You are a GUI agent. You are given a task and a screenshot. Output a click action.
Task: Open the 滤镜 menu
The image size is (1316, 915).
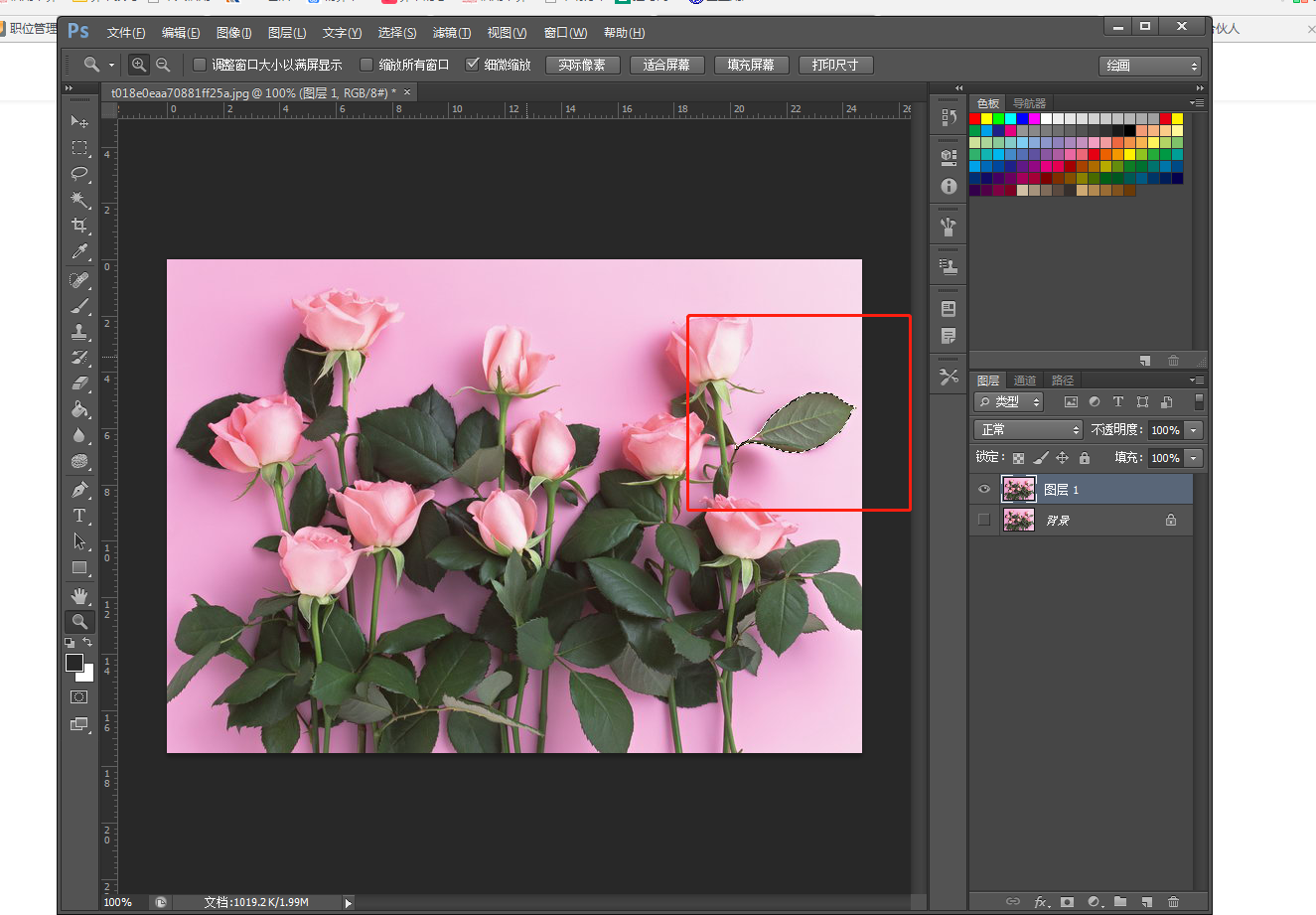point(451,33)
